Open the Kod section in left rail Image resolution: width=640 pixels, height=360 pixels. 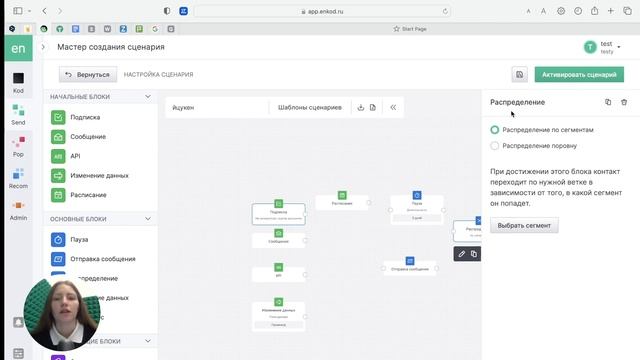point(18,83)
